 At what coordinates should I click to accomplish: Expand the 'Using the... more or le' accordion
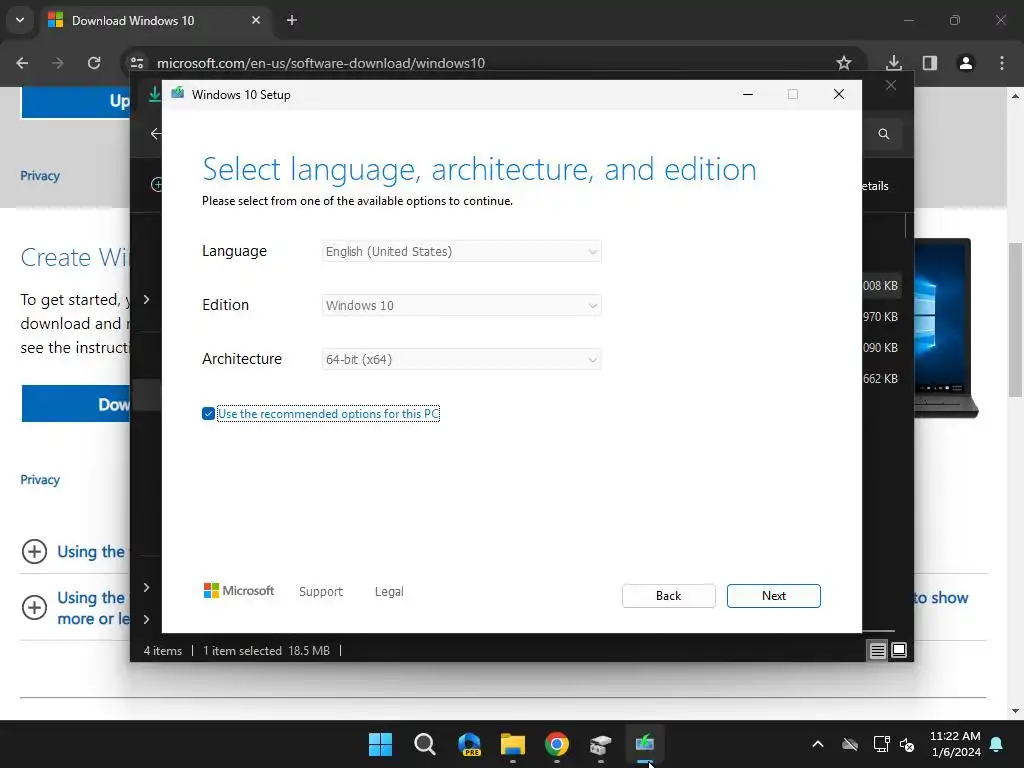(x=34, y=607)
